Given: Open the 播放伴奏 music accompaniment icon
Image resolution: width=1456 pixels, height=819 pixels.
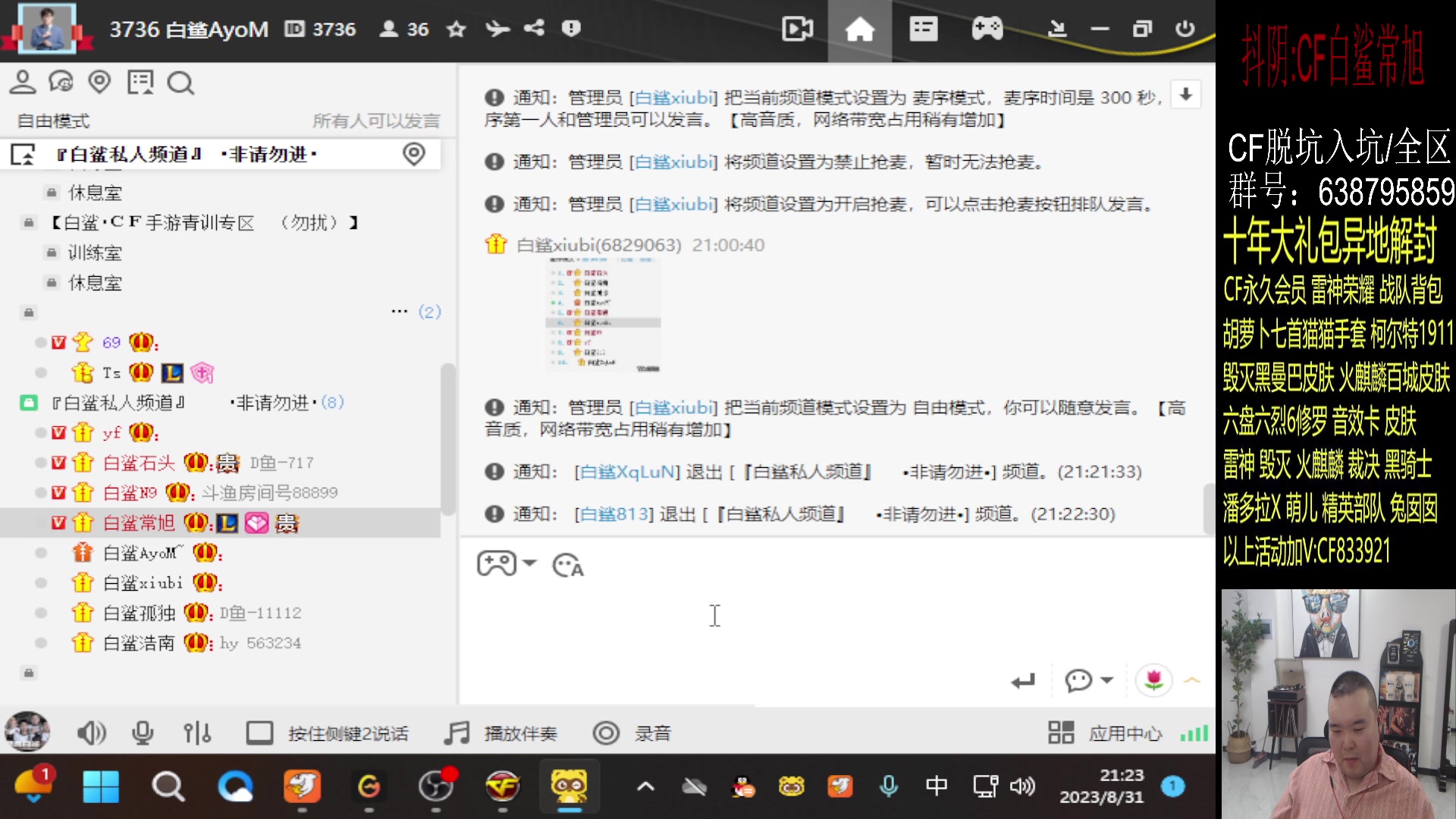Looking at the screenshot, I should (x=457, y=733).
